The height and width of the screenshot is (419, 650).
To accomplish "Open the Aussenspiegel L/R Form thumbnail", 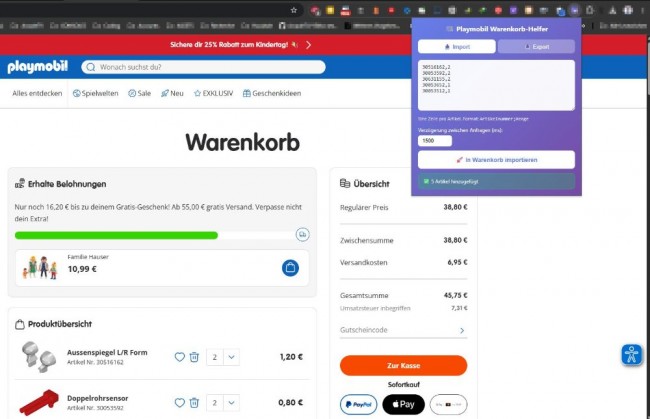I will (39, 356).
